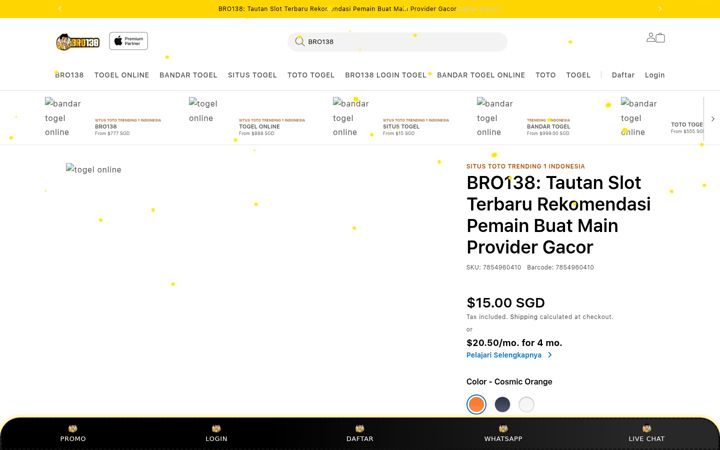The image size is (720, 450).
Task: Click LOGIN button in bottom bar
Action: tap(216, 434)
